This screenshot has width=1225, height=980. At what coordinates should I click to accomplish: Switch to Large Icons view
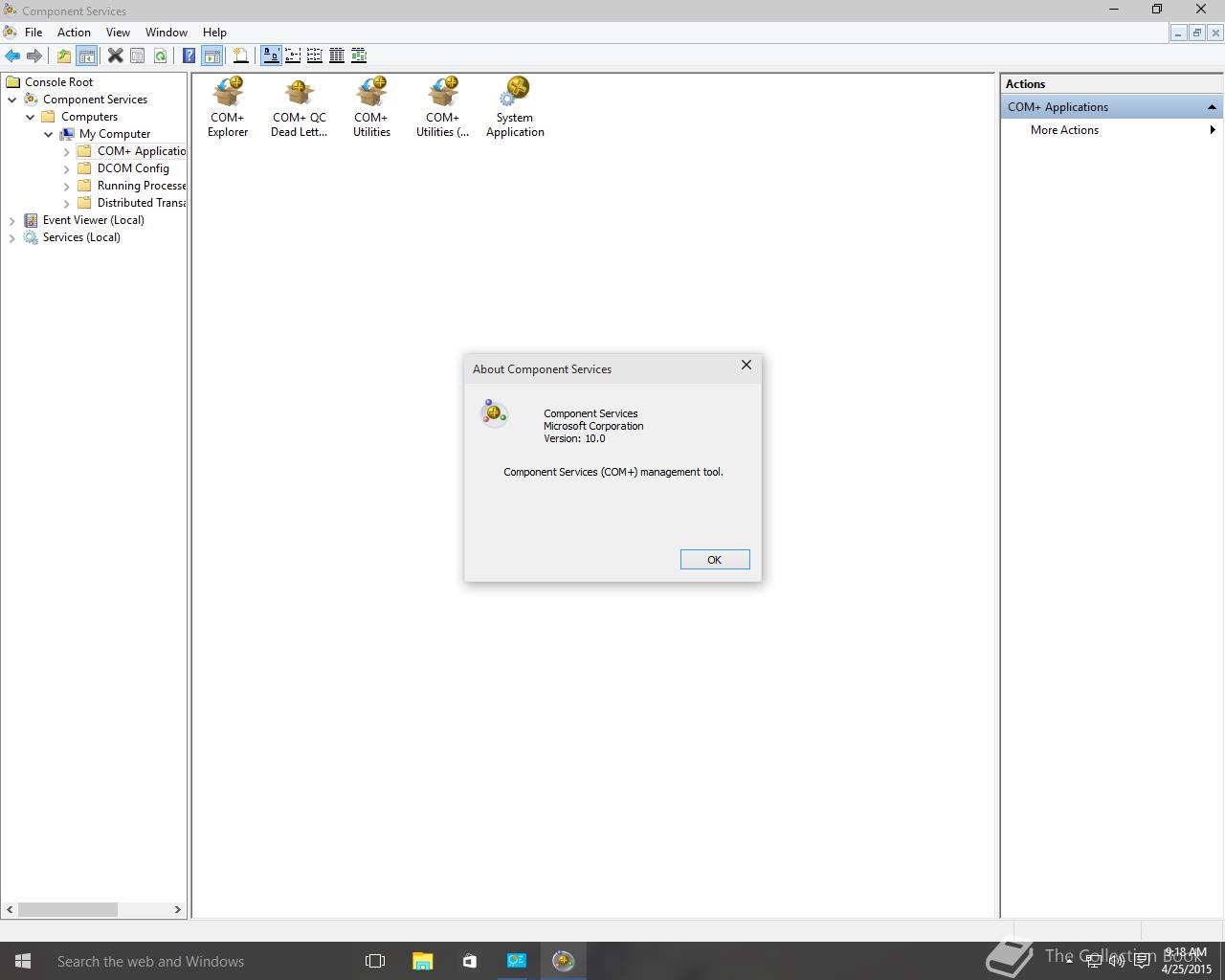pos(271,56)
